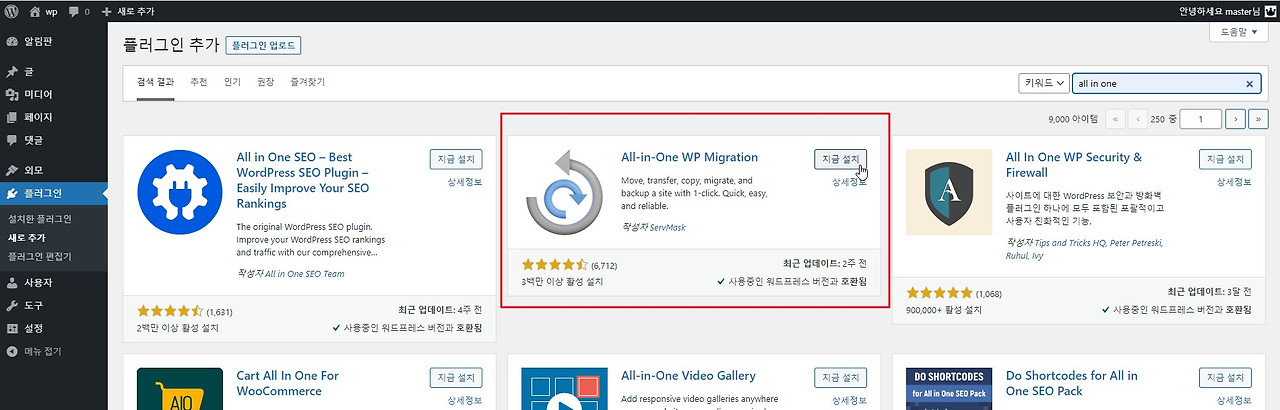Open the WordPress logo menu
This screenshot has height=410, width=1280.
(x=11, y=11)
